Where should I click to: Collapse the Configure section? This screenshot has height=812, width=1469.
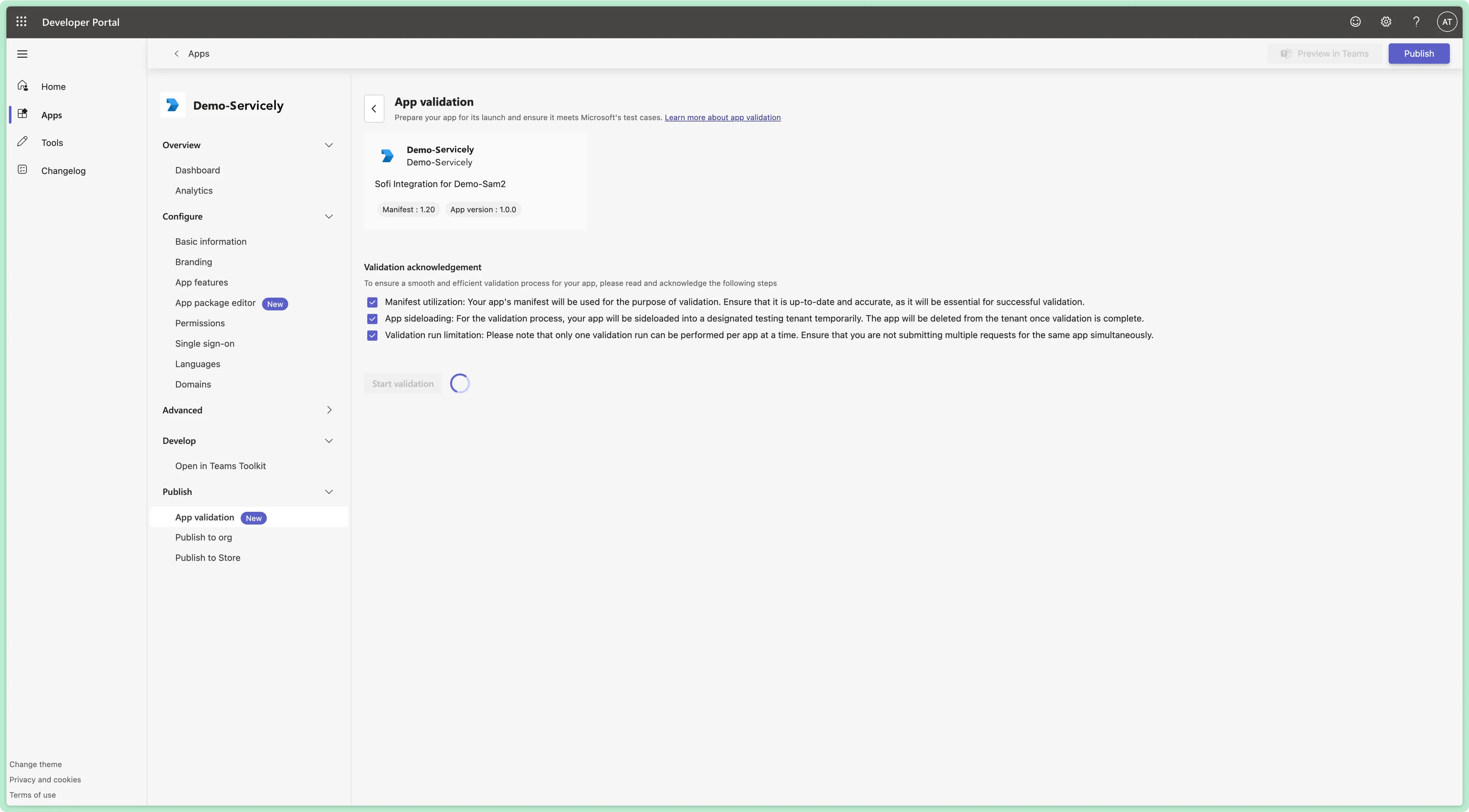329,217
